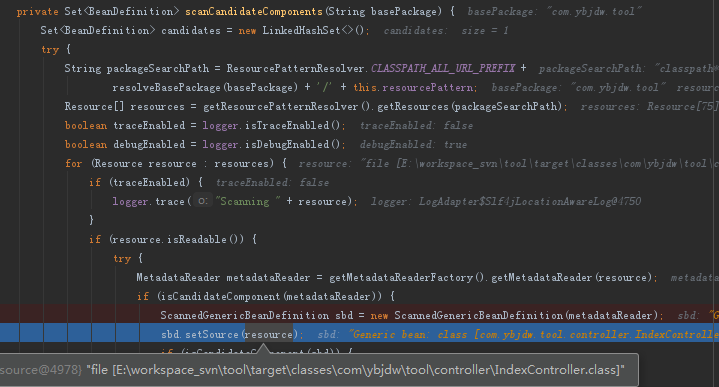Viewport: 719px width, 387px height.
Task: Click the getResources method call
Action: click(413, 107)
